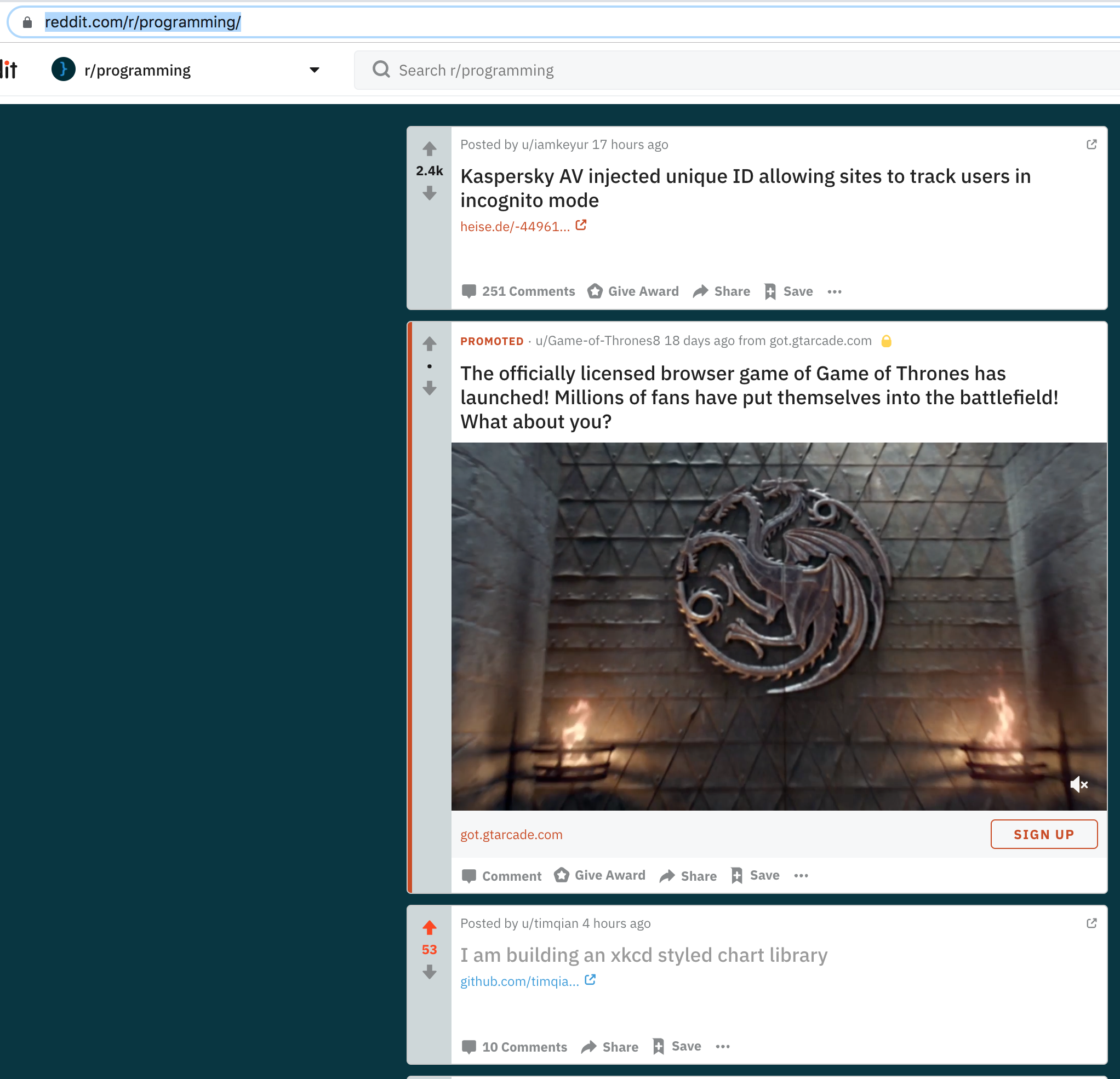Viewport: 1120px width, 1079px height.
Task: Click the Game of Thrones video thumbnail
Action: click(778, 626)
